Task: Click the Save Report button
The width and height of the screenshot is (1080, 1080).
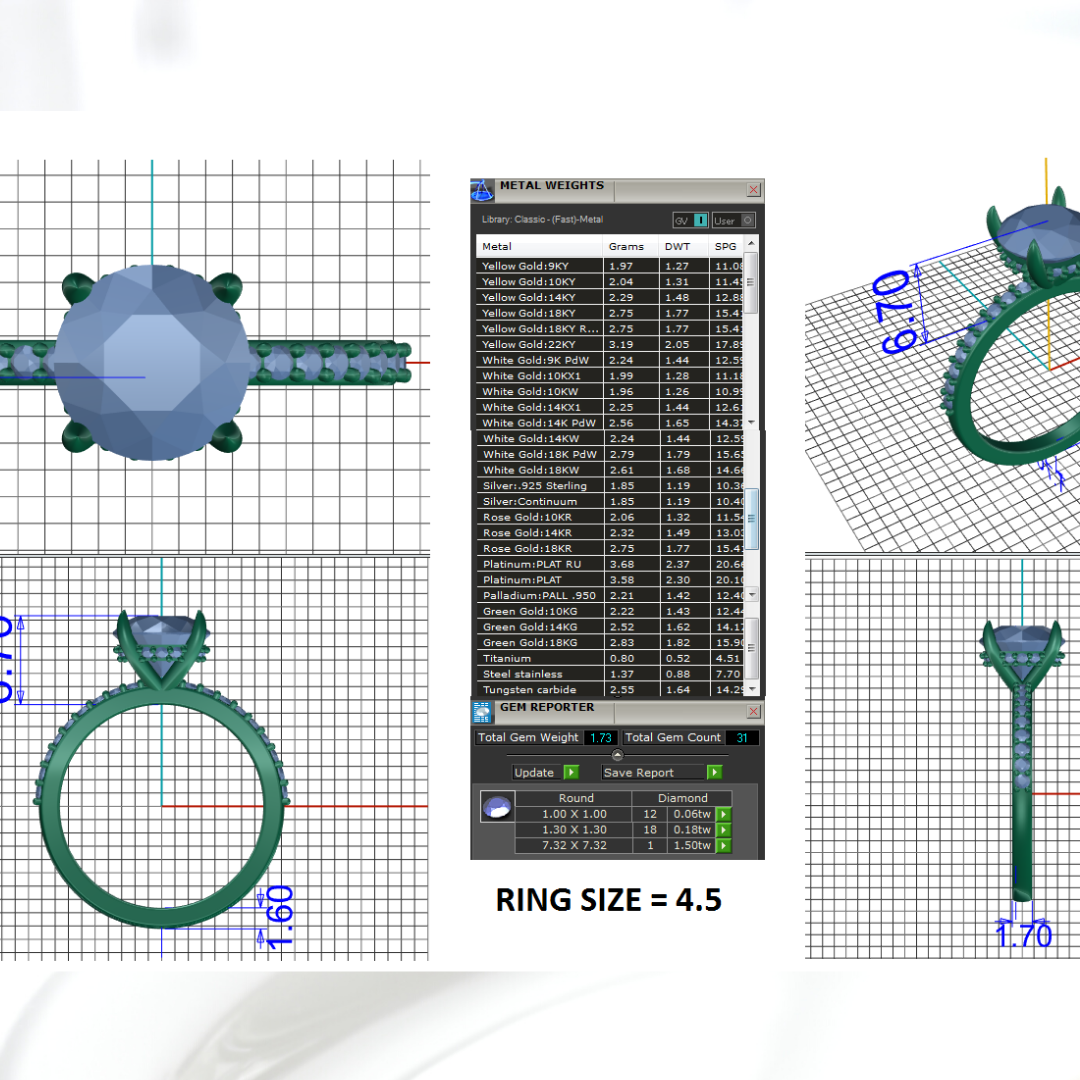Action: click(x=661, y=772)
